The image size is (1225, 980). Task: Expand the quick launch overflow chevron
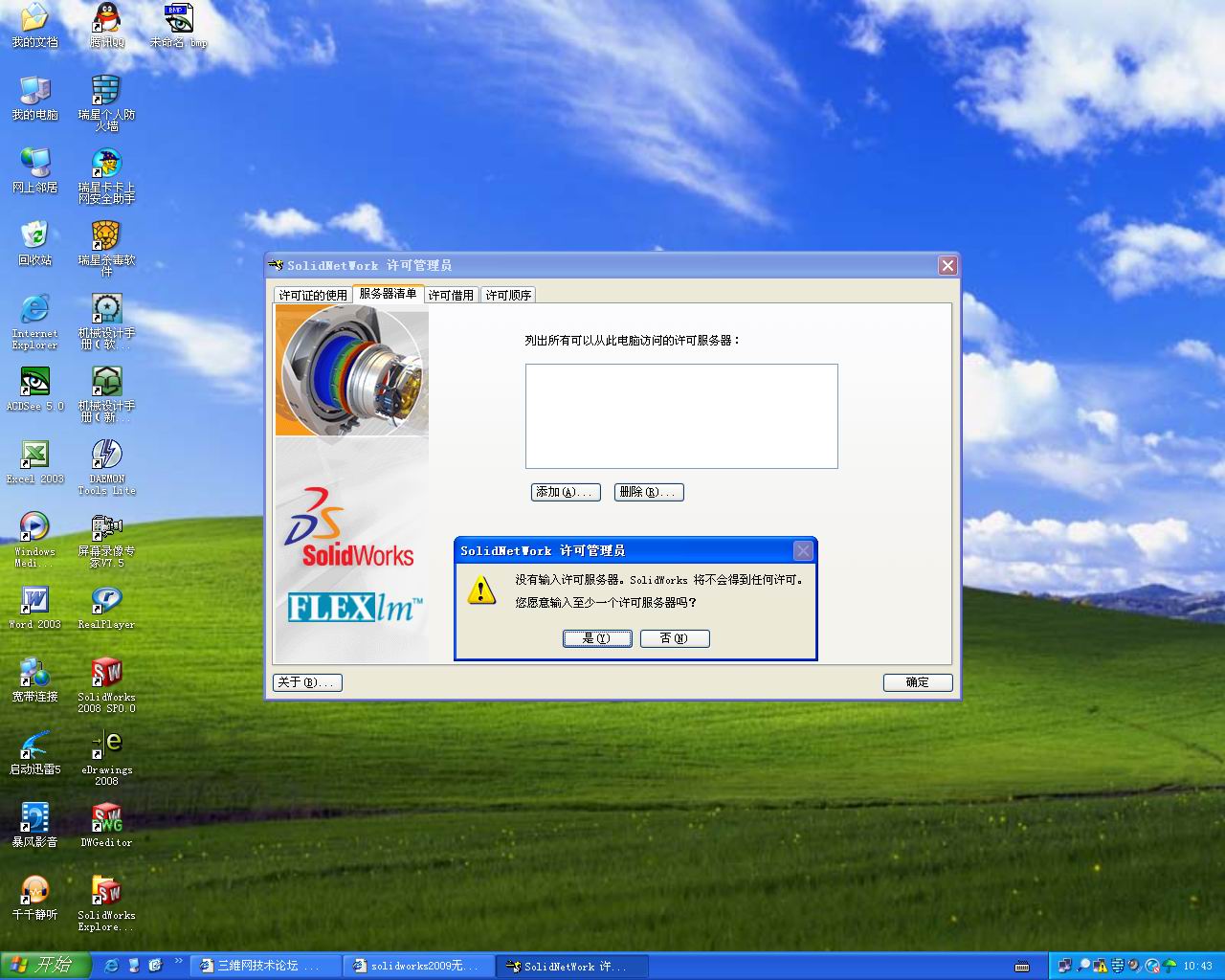pyautogui.click(x=178, y=961)
